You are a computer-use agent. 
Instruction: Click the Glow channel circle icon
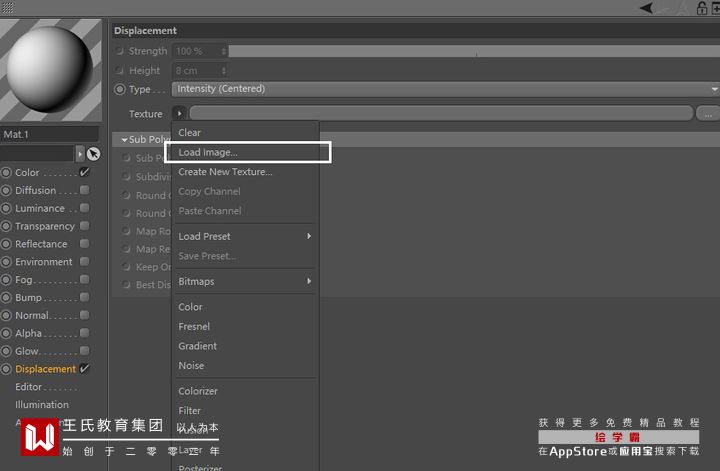pyautogui.click(x=6, y=352)
